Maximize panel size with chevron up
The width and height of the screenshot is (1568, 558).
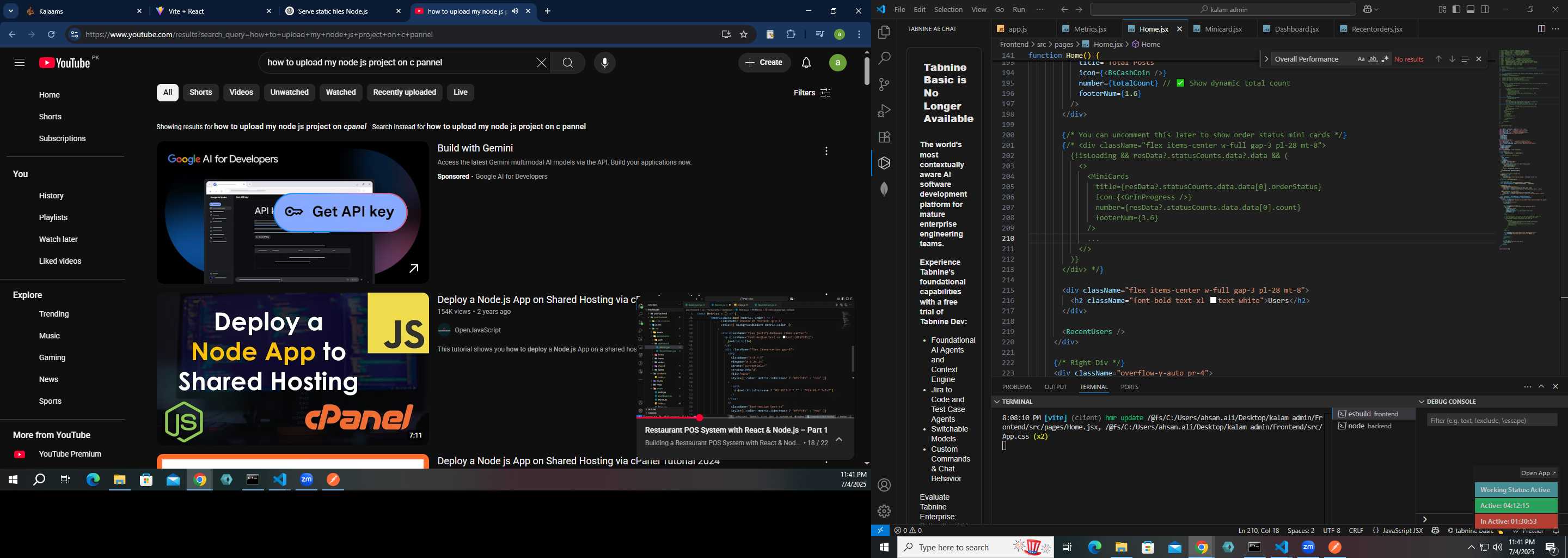pyautogui.click(x=1541, y=387)
